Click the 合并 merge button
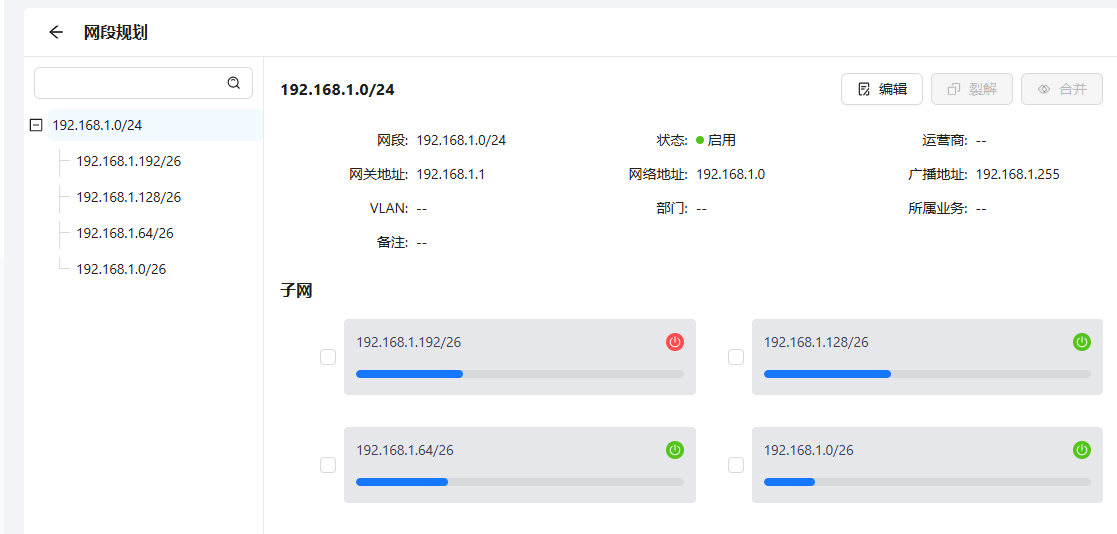This screenshot has width=1117, height=534. (1061, 89)
